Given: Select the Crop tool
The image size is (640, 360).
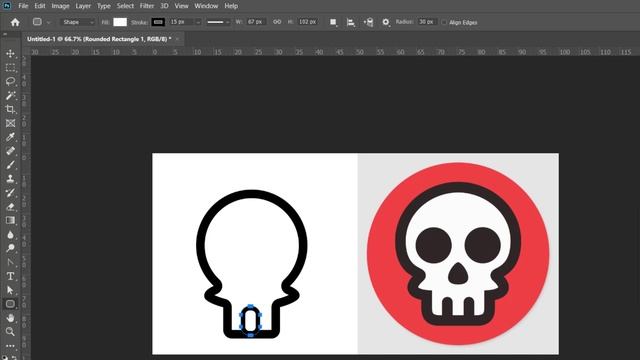Looking at the screenshot, I should coord(10,109).
